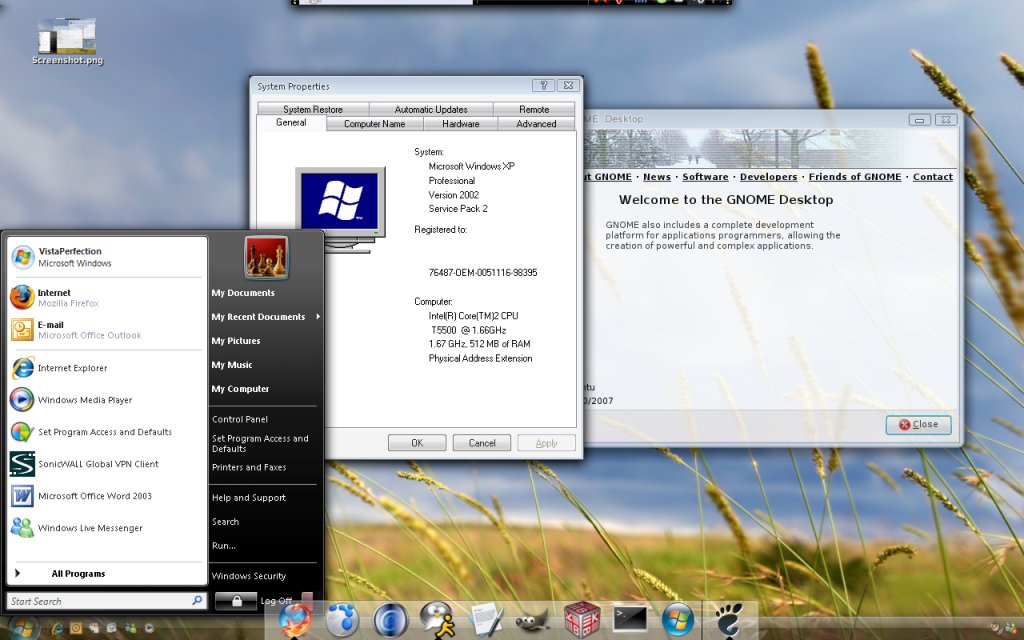Click the Close button in GNOME Desktop window
This screenshot has width=1024, height=640.
point(918,424)
